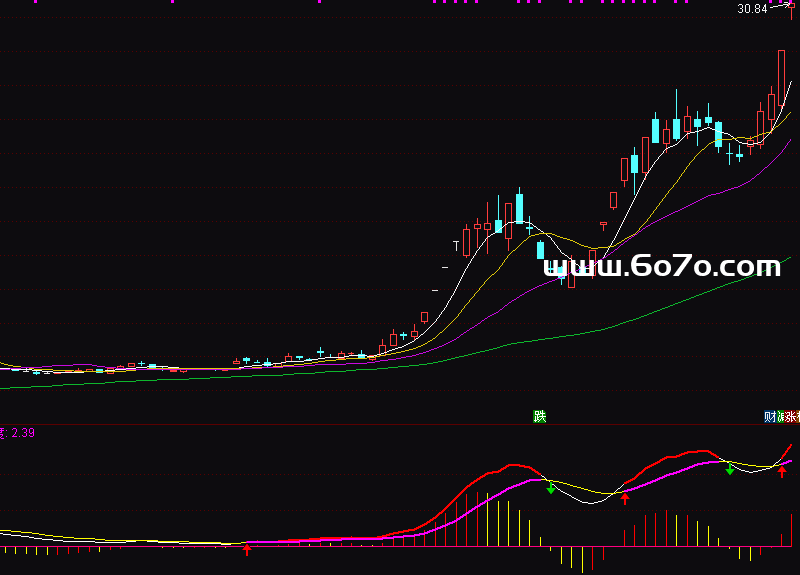
Task: Click the blue 财 info marker
Action: click(x=769, y=416)
